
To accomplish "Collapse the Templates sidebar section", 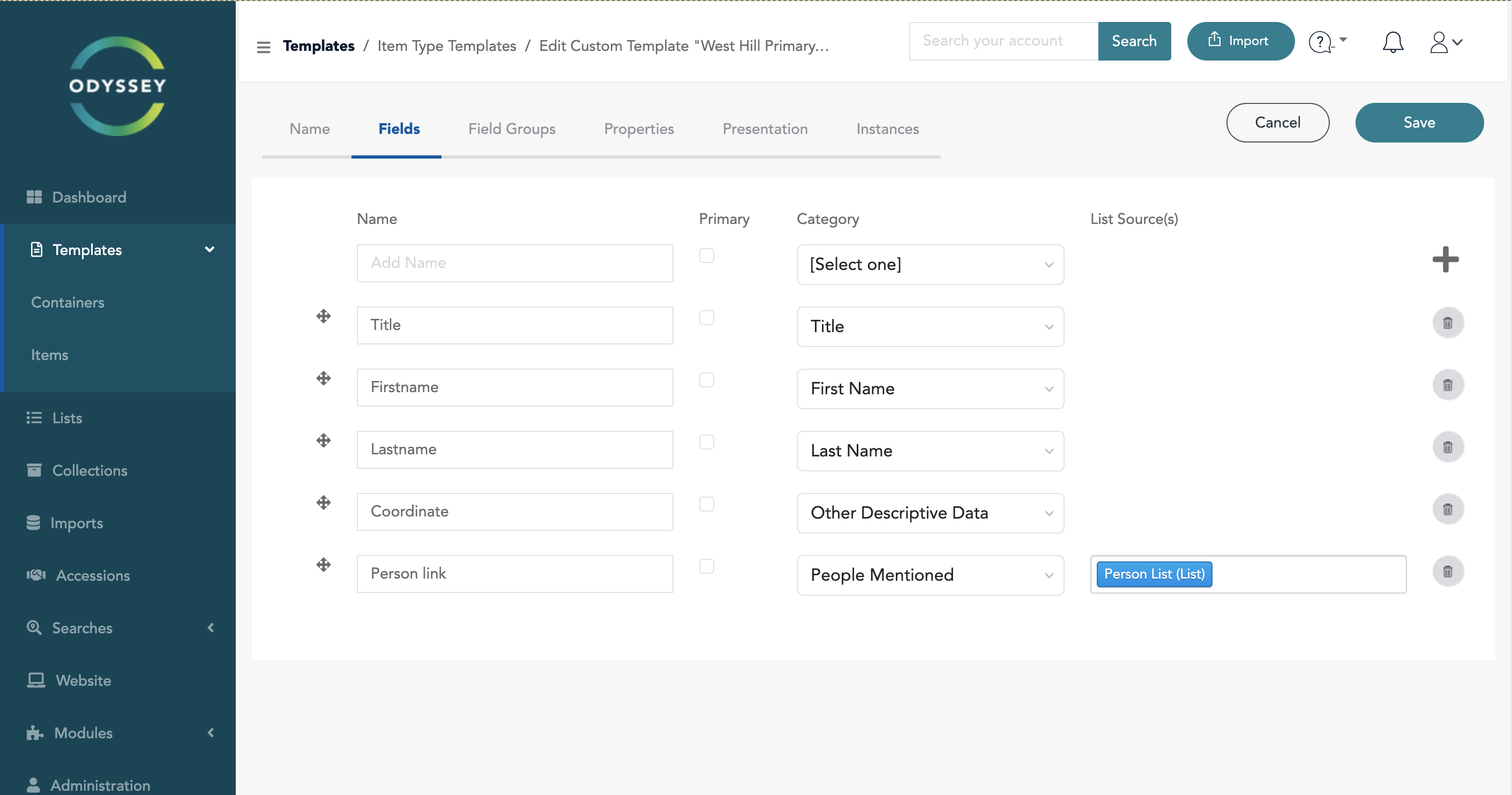I will coord(209,249).
